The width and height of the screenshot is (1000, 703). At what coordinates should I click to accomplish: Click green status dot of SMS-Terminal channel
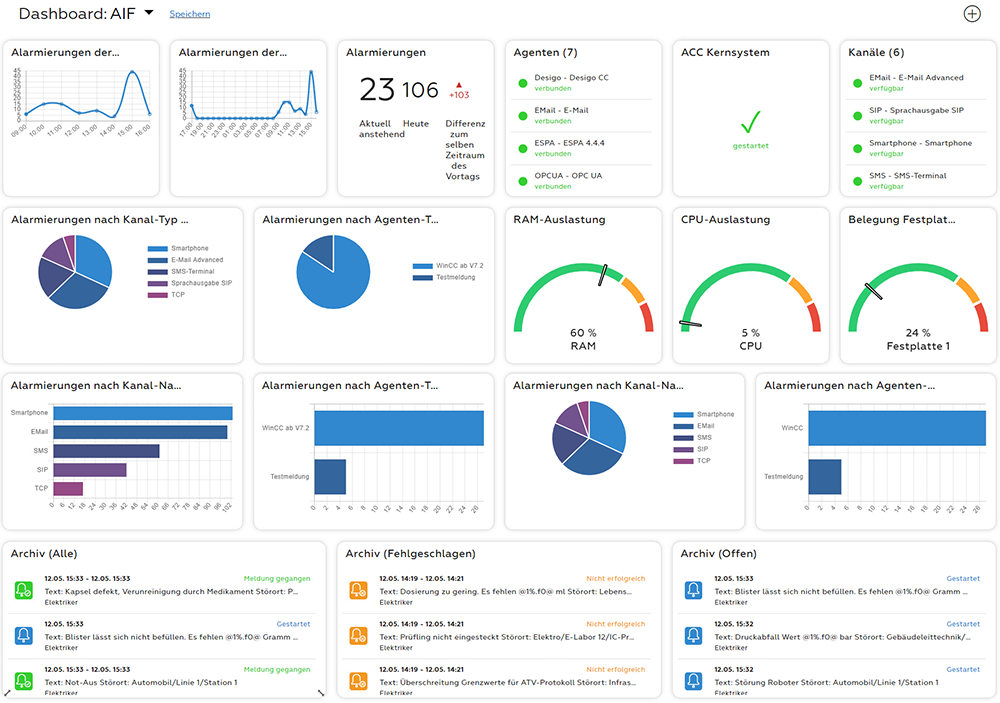coord(858,181)
